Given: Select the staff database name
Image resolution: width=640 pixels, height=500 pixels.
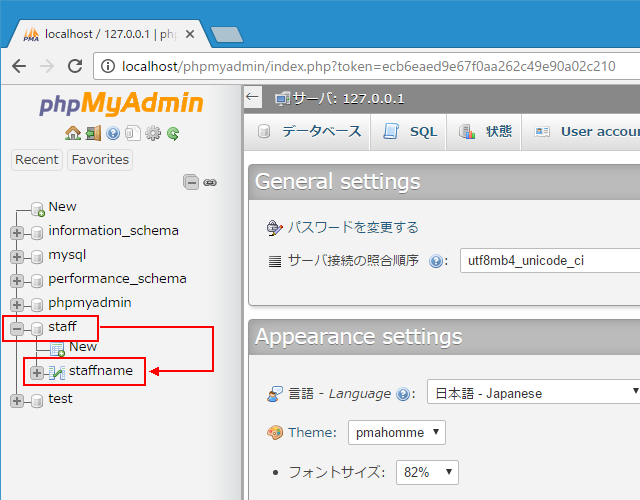Looking at the screenshot, I should 62,327.
